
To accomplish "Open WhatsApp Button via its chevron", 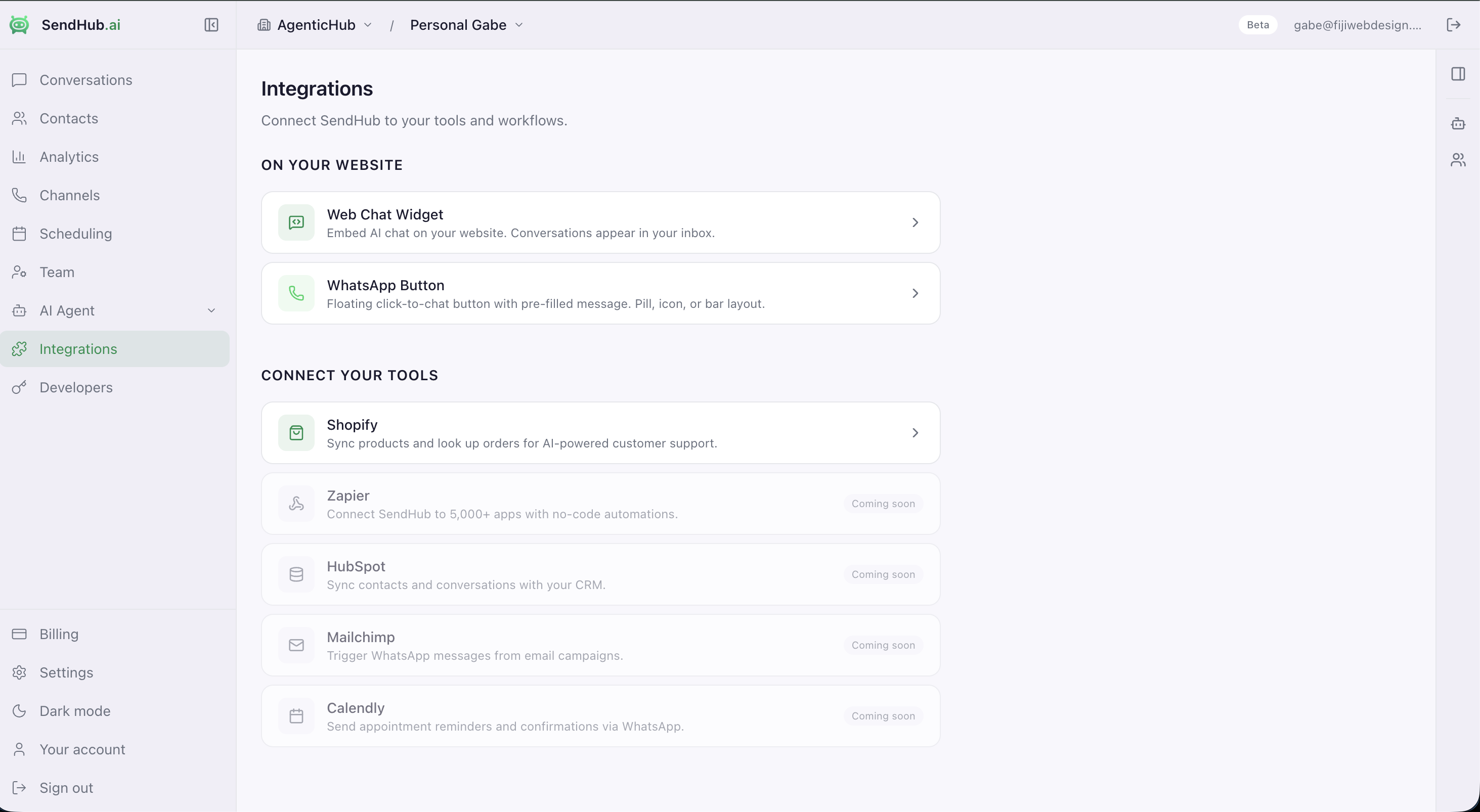I will click(915, 293).
